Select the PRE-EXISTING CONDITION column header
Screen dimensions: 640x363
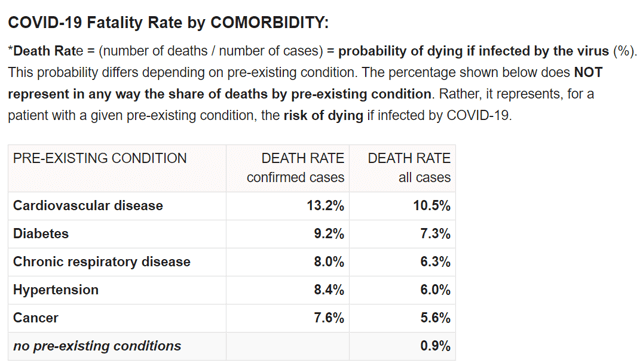click(100, 158)
